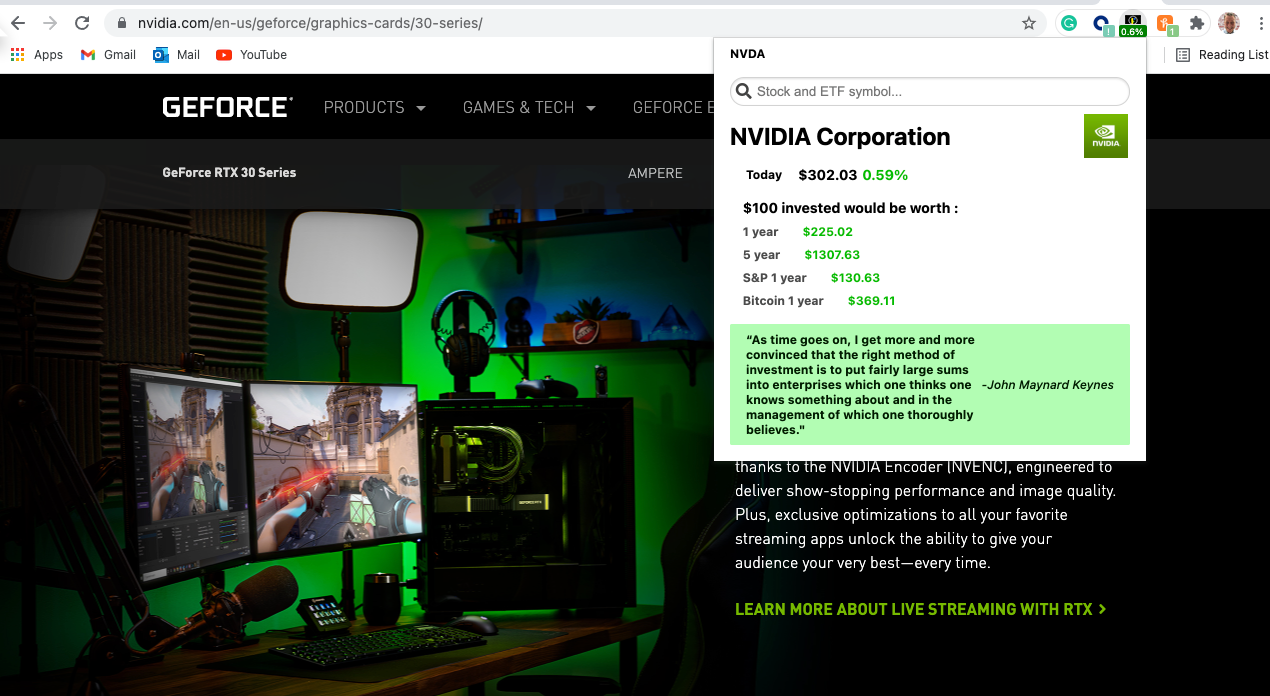Toggle the stock extension showing 0.6%
The width and height of the screenshot is (1270, 696).
pos(1133,25)
